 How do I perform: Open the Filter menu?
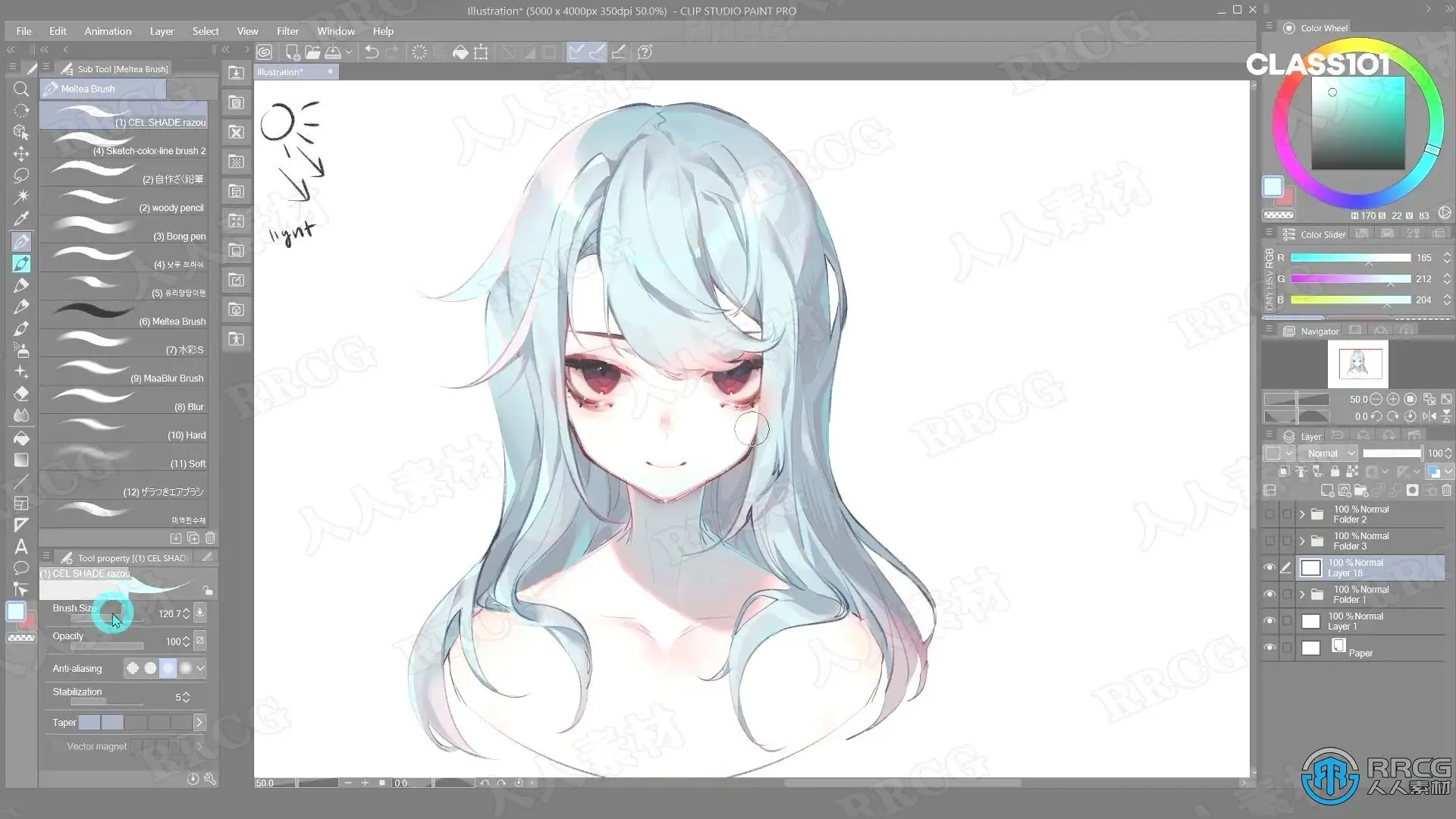click(x=287, y=31)
